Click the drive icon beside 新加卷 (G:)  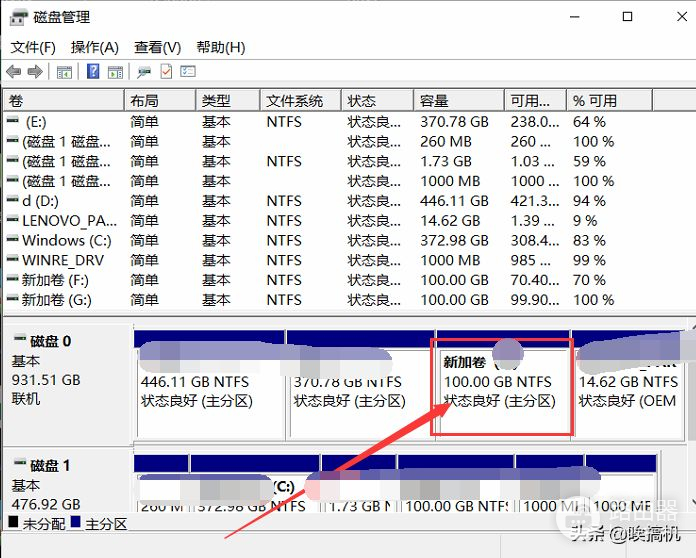[13, 298]
